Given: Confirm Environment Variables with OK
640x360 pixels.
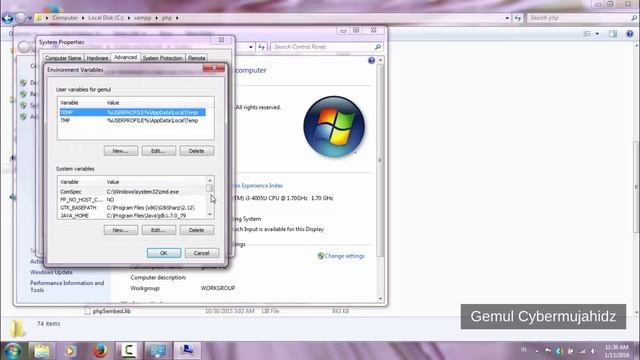Looking at the screenshot, I should pos(164,253).
